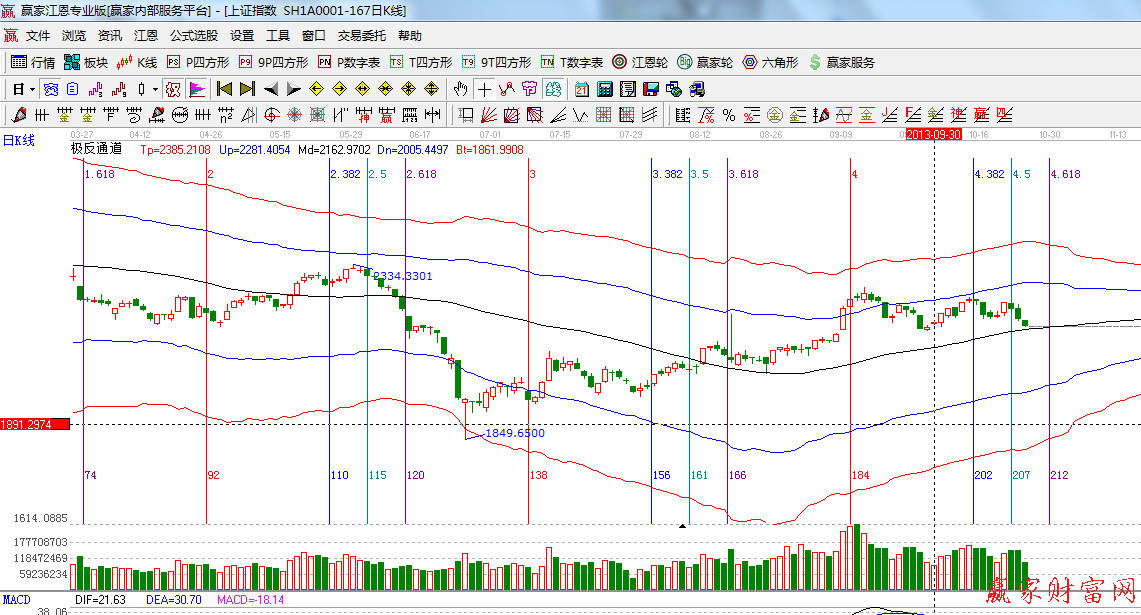The height and width of the screenshot is (615, 1141).
Task: Click the percent sign drawing tool
Action: pyautogui.click(x=729, y=114)
